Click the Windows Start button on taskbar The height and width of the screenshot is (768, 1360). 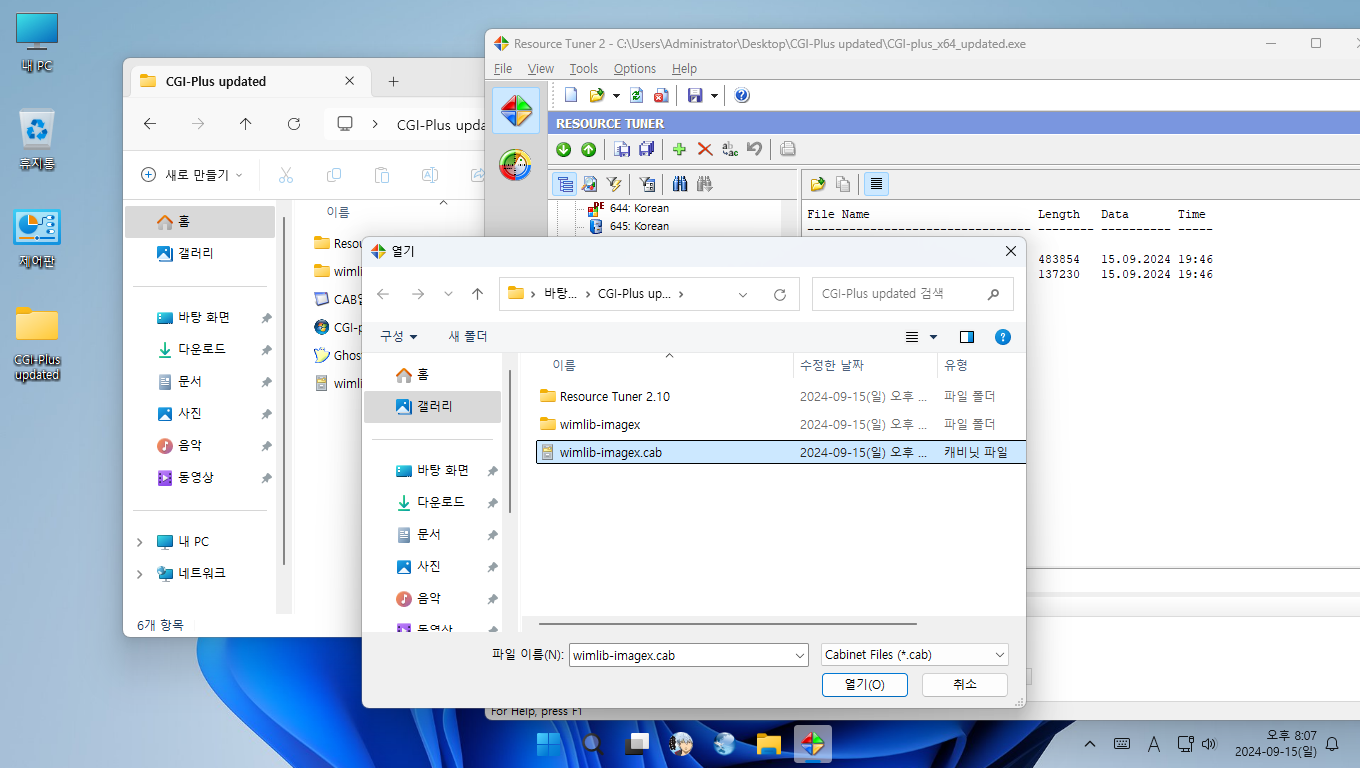pos(549,743)
